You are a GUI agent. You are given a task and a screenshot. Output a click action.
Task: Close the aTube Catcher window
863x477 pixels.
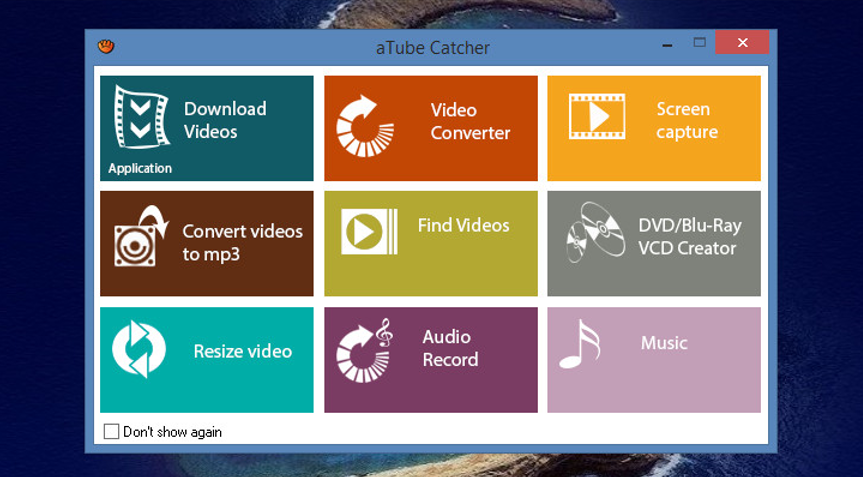742,42
